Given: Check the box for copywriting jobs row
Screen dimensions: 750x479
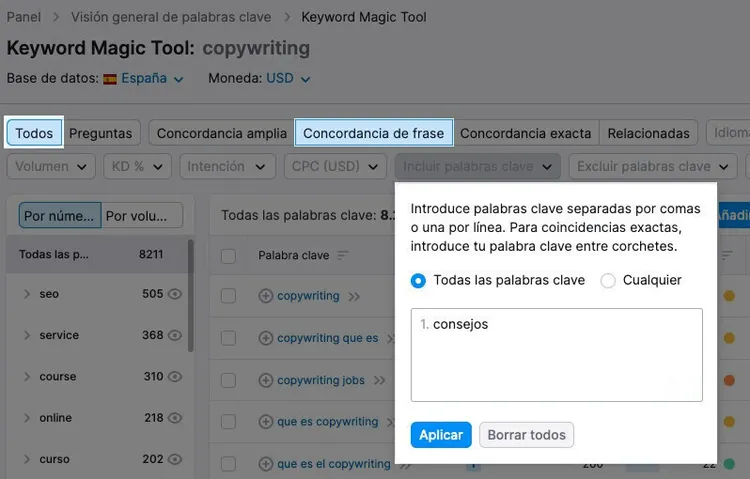Looking at the screenshot, I should coord(228,380).
